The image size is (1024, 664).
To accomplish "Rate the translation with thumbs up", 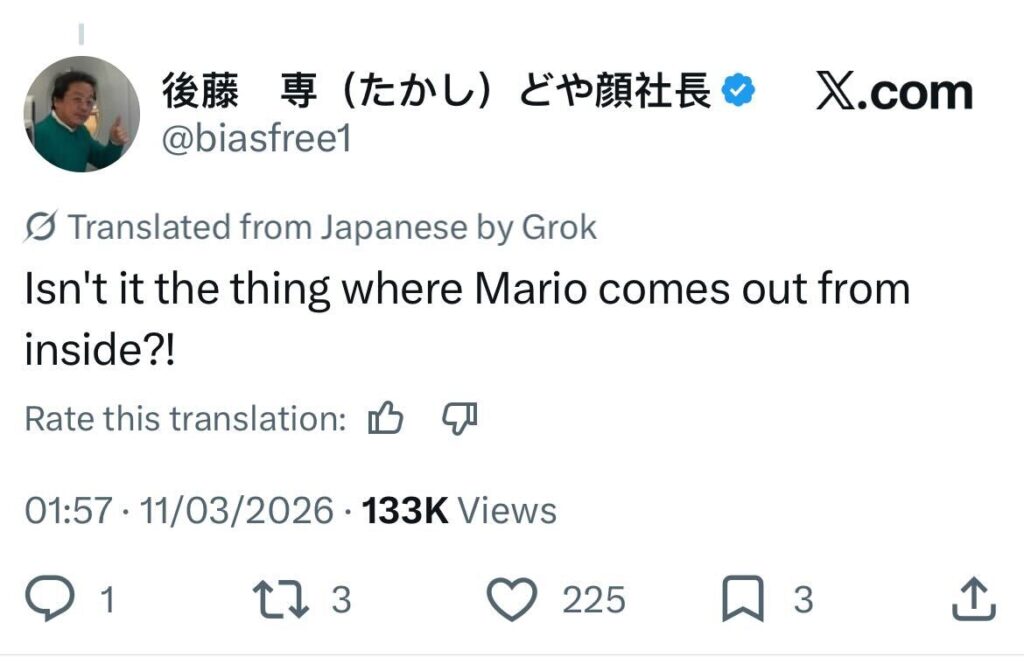I will [x=385, y=419].
